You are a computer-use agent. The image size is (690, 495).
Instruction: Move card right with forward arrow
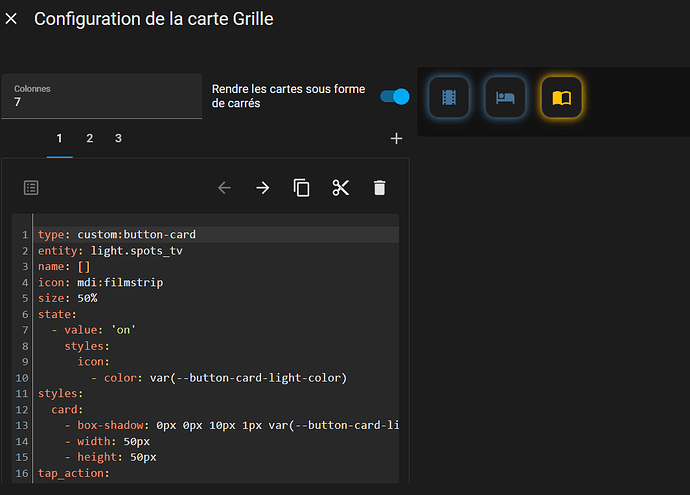point(263,188)
